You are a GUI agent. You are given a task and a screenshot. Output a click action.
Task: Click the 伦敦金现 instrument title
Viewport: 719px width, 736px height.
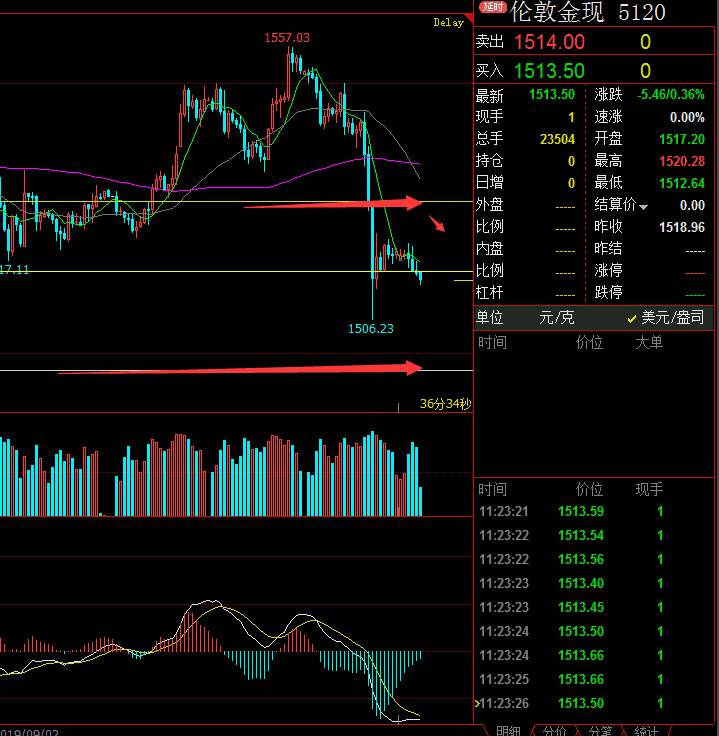point(557,12)
